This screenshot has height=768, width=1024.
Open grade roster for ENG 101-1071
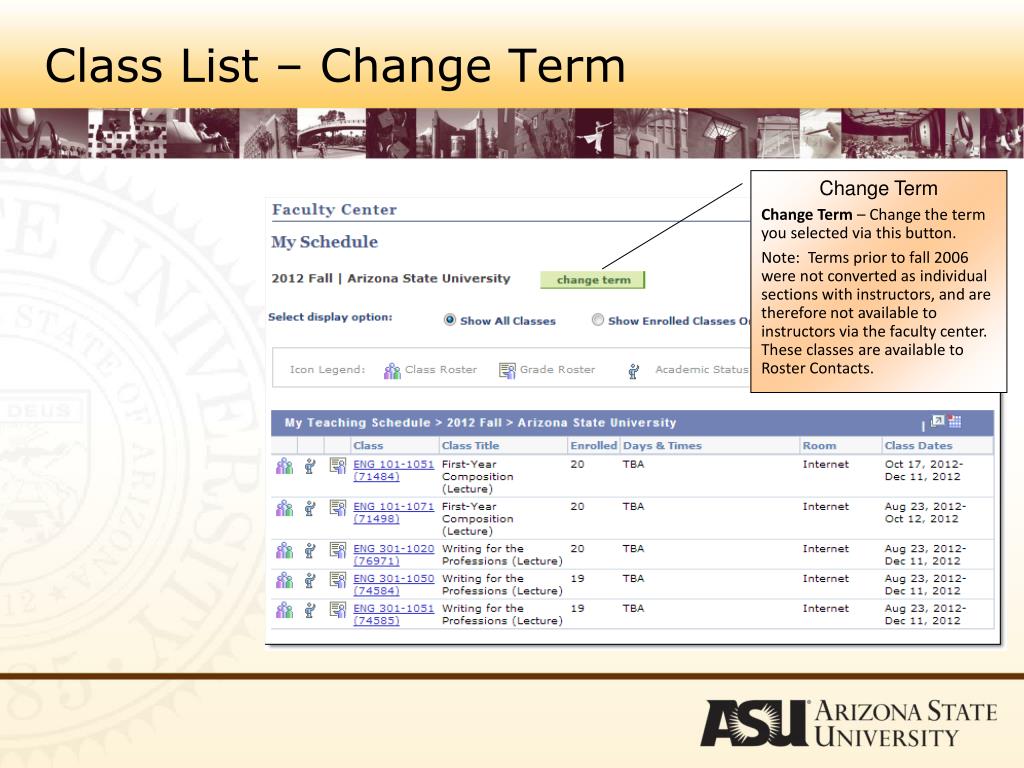coord(338,507)
